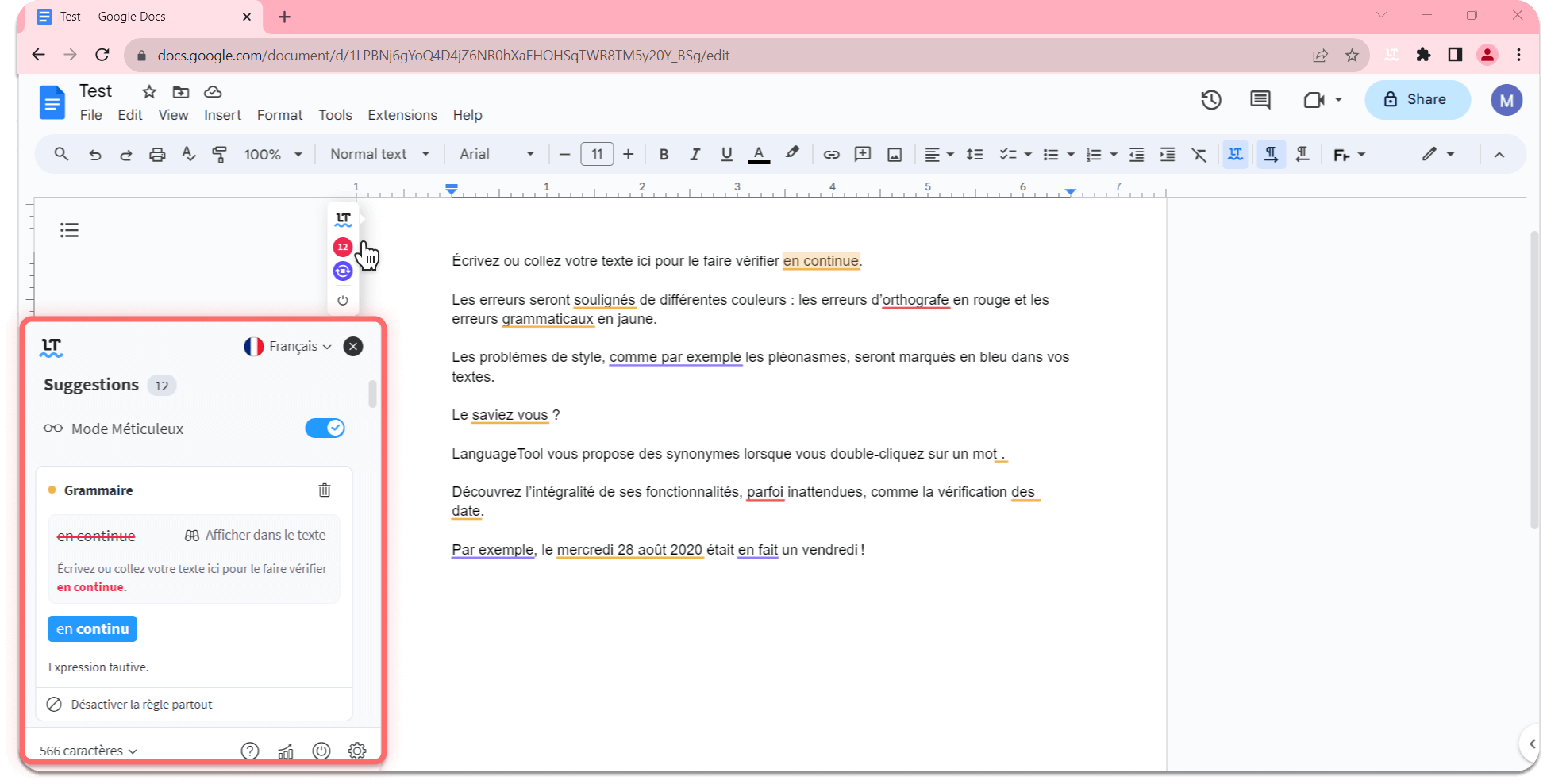
Task: Open LanguageTool settings gear
Action: (x=357, y=751)
